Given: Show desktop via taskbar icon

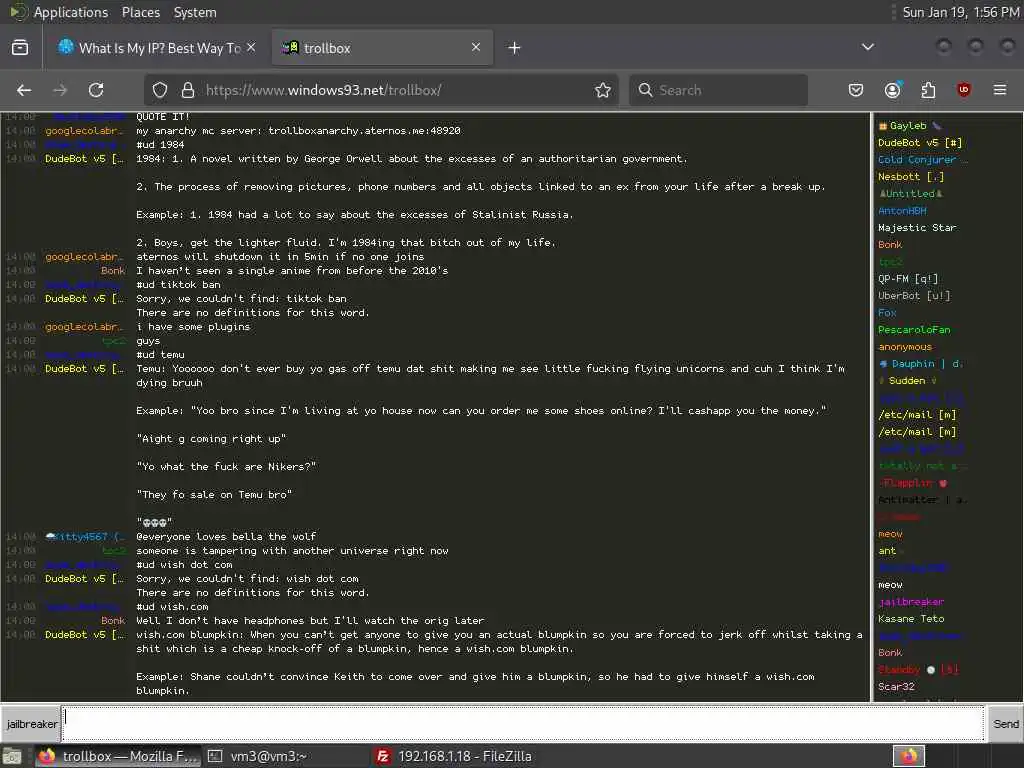Looking at the screenshot, I should (12, 756).
